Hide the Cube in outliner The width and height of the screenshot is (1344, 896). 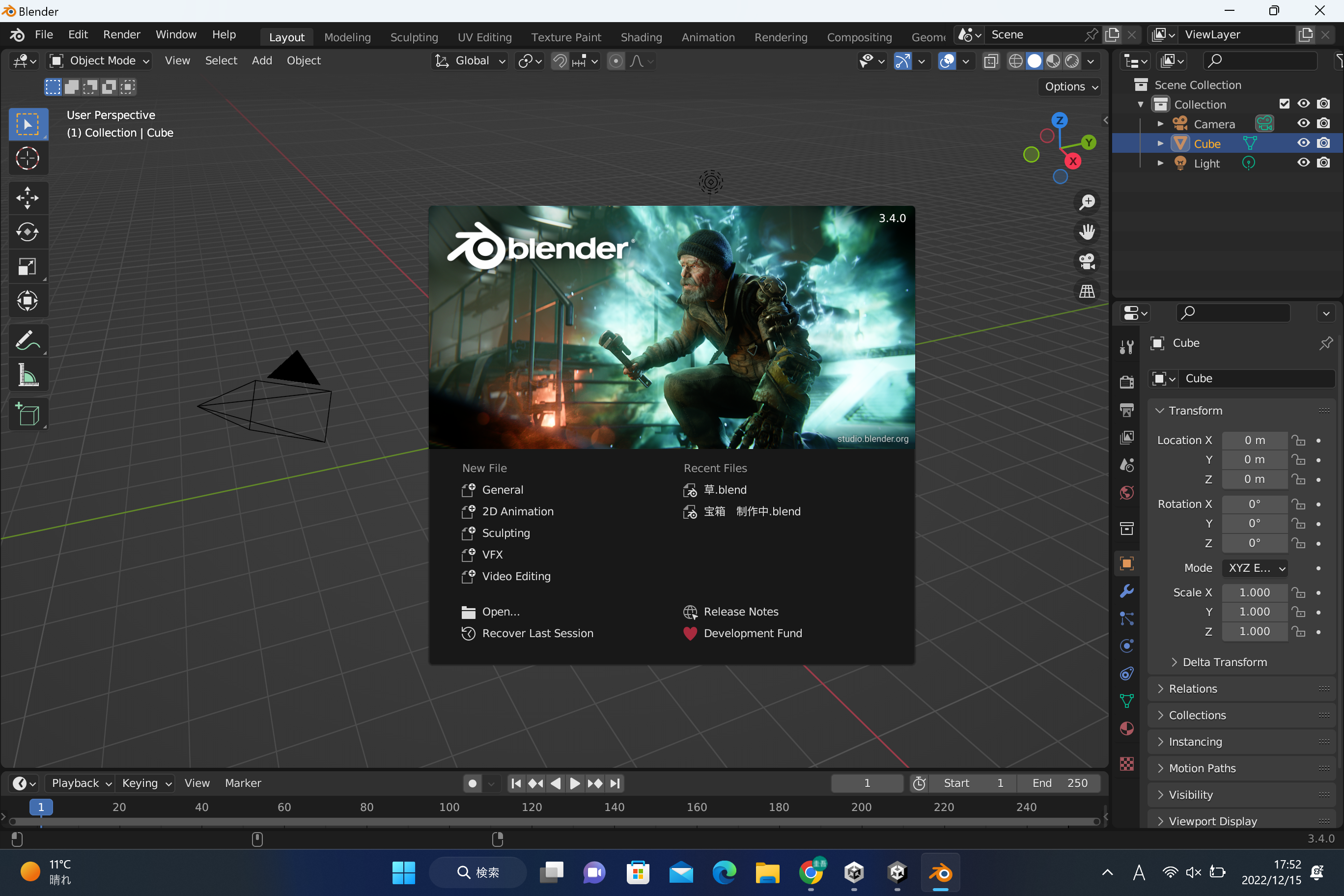coord(1303,143)
